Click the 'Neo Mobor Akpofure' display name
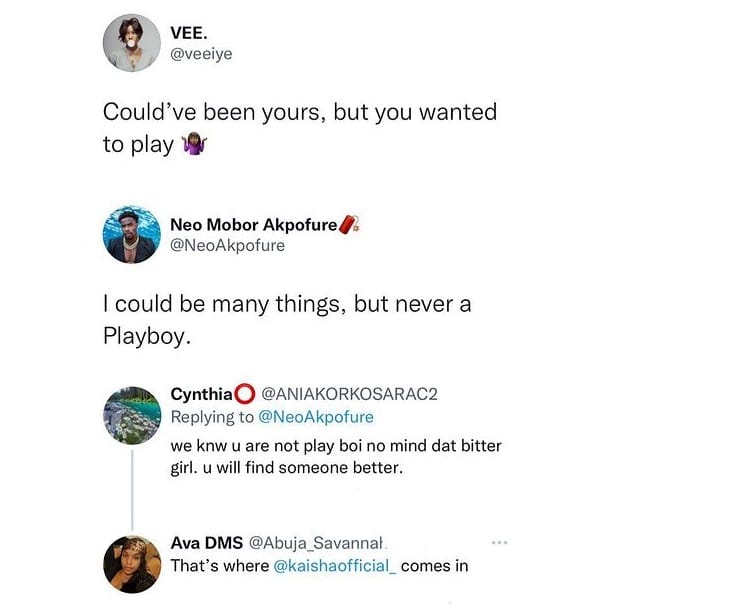 [x=254, y=225]
